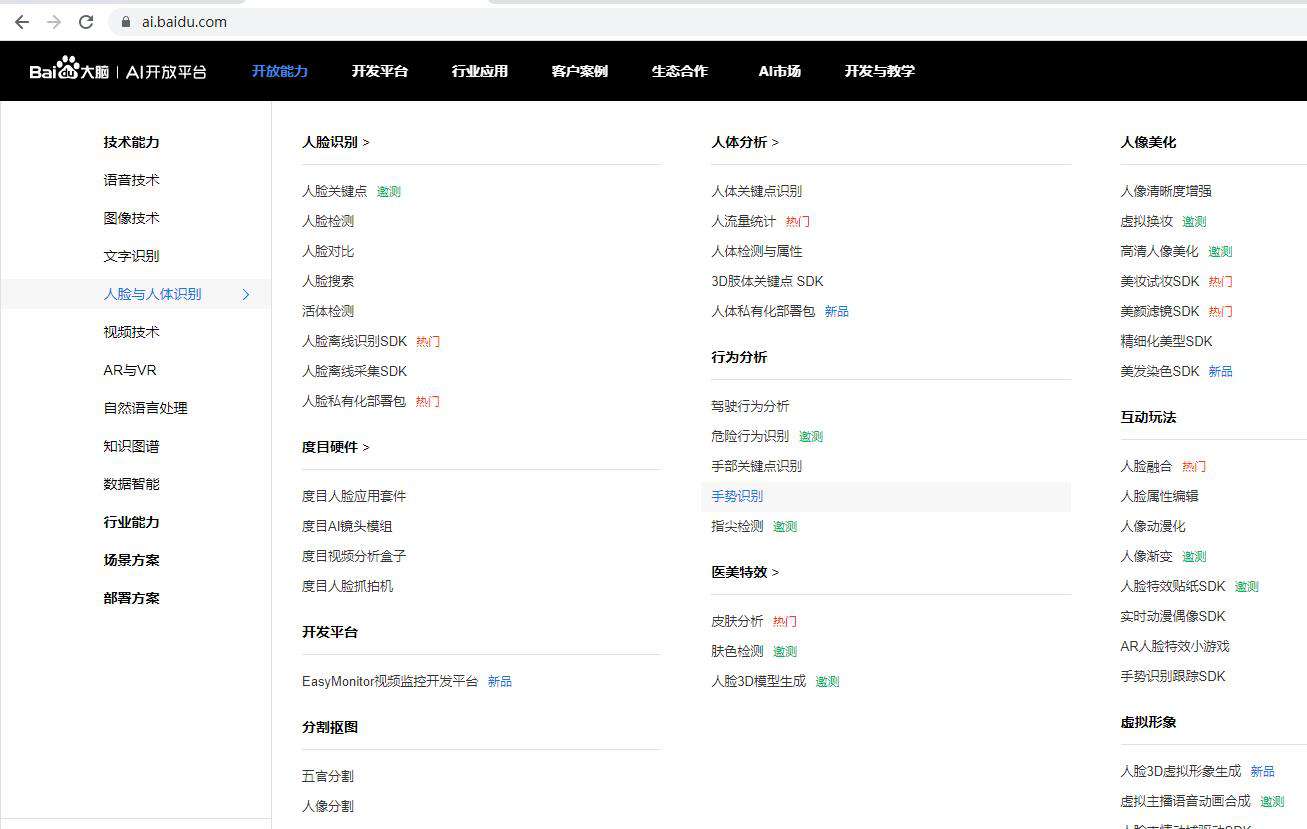Image resolution: width=1307 pixels, height=829 pixels.
Task: Click the Baidu Brain AI logo
Action: [x=118, y=70]
